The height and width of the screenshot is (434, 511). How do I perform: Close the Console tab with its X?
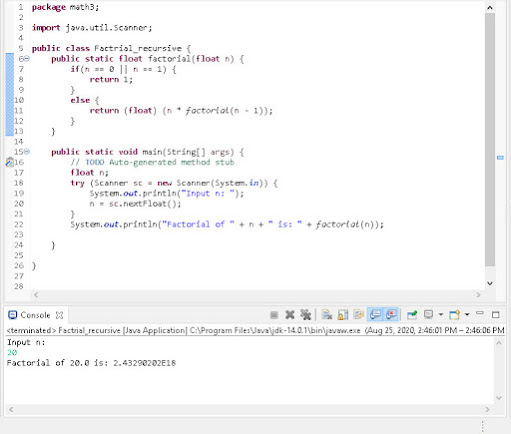click(x=59, y=315)
